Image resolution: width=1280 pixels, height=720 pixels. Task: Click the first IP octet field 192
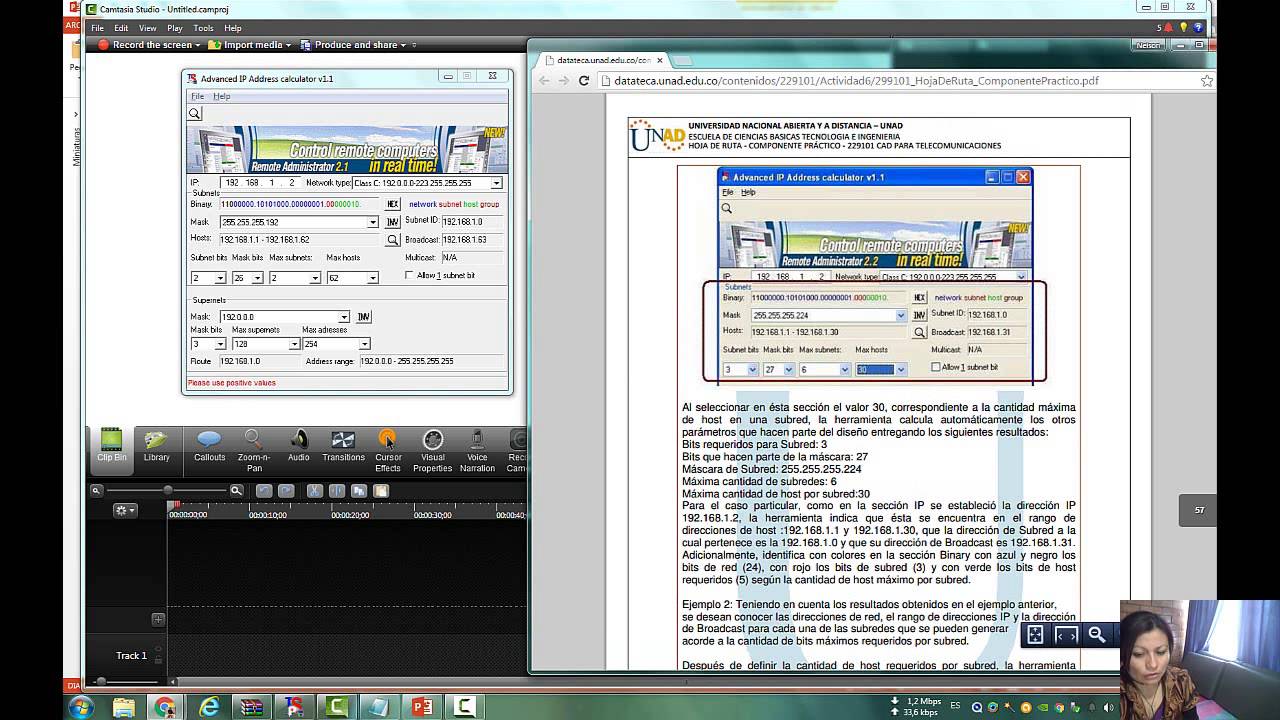232,183
